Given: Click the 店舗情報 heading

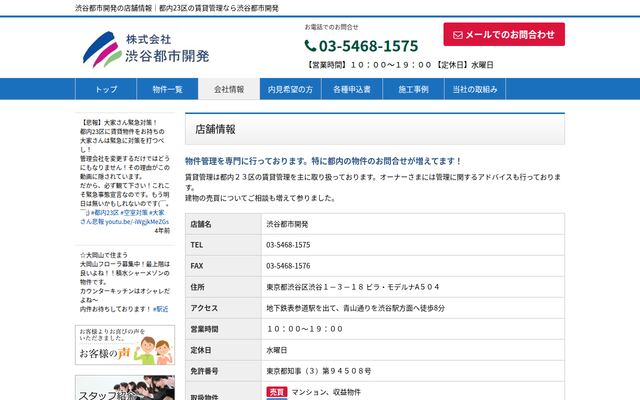Looking at the screenshot, I should 215,129.
